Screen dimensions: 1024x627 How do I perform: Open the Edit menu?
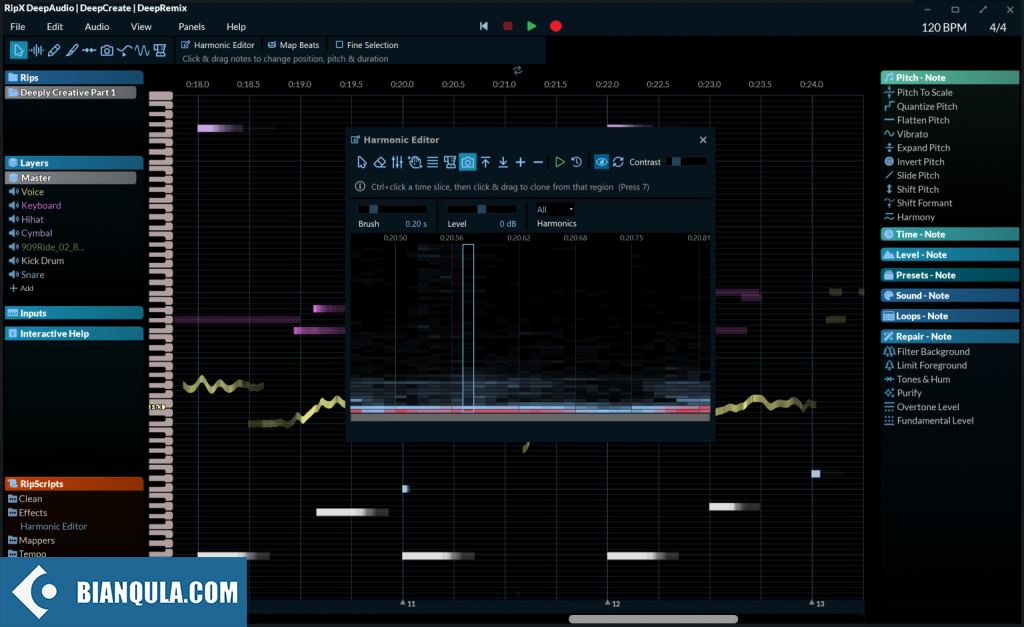[55, 27]
